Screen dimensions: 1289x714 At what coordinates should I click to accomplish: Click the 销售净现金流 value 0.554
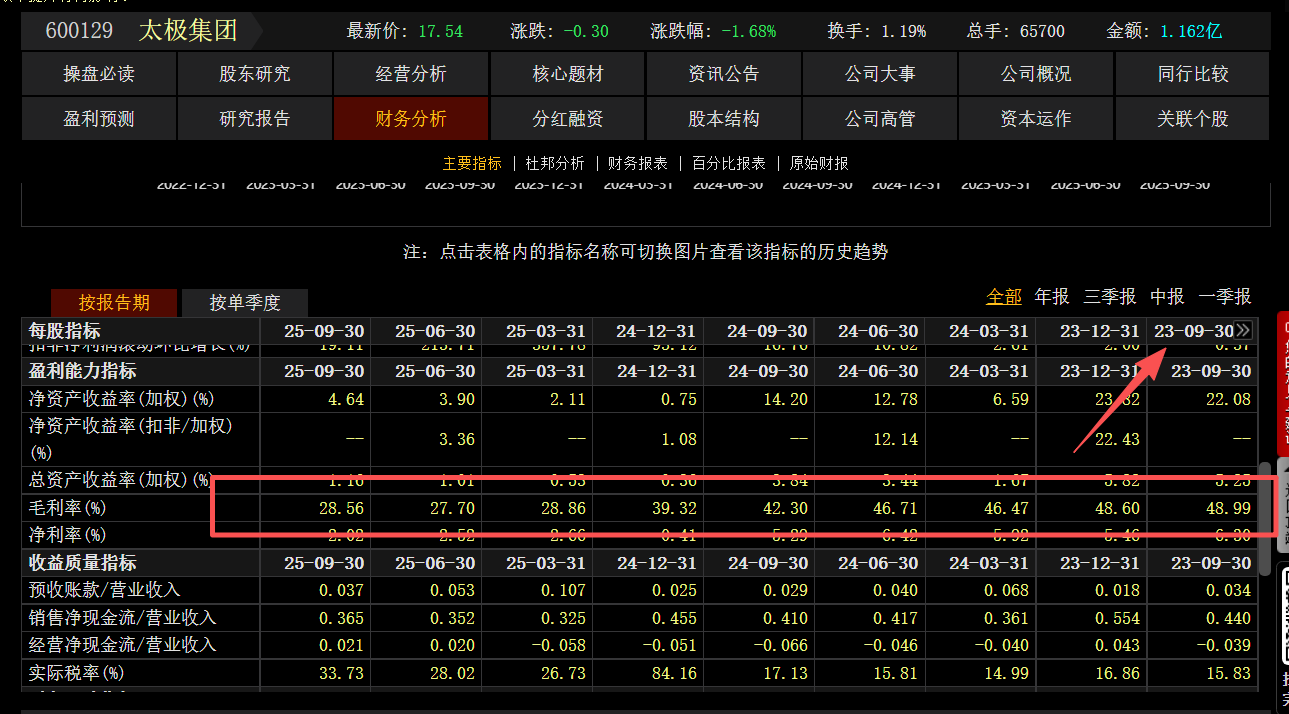(x=1117, y=618)
